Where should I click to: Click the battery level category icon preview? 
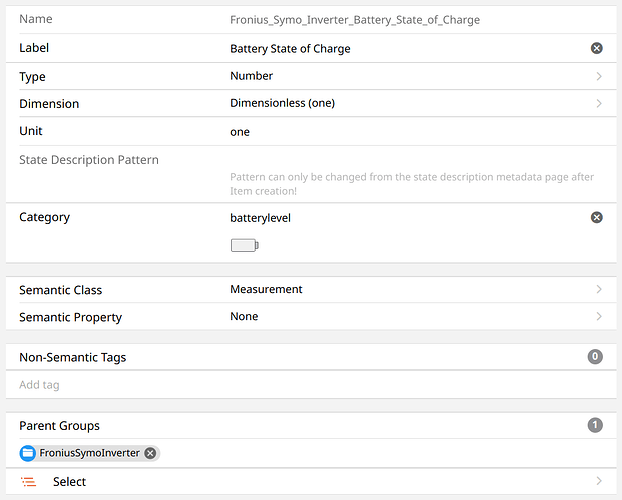[x=244, y=245]
